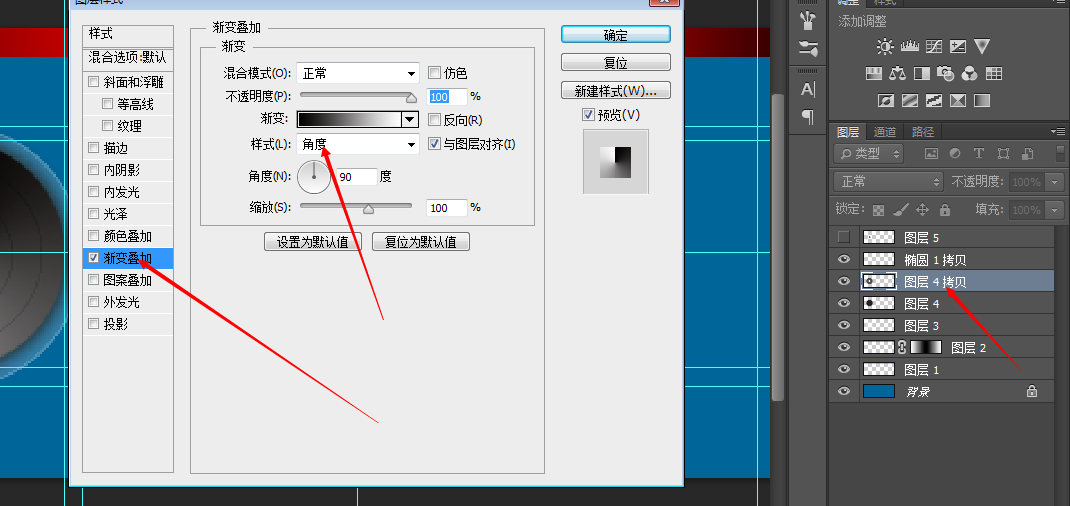Screen dimensions: 1070x506
Task: Enable 等高线 checkbox
Action: pos(107,104)
